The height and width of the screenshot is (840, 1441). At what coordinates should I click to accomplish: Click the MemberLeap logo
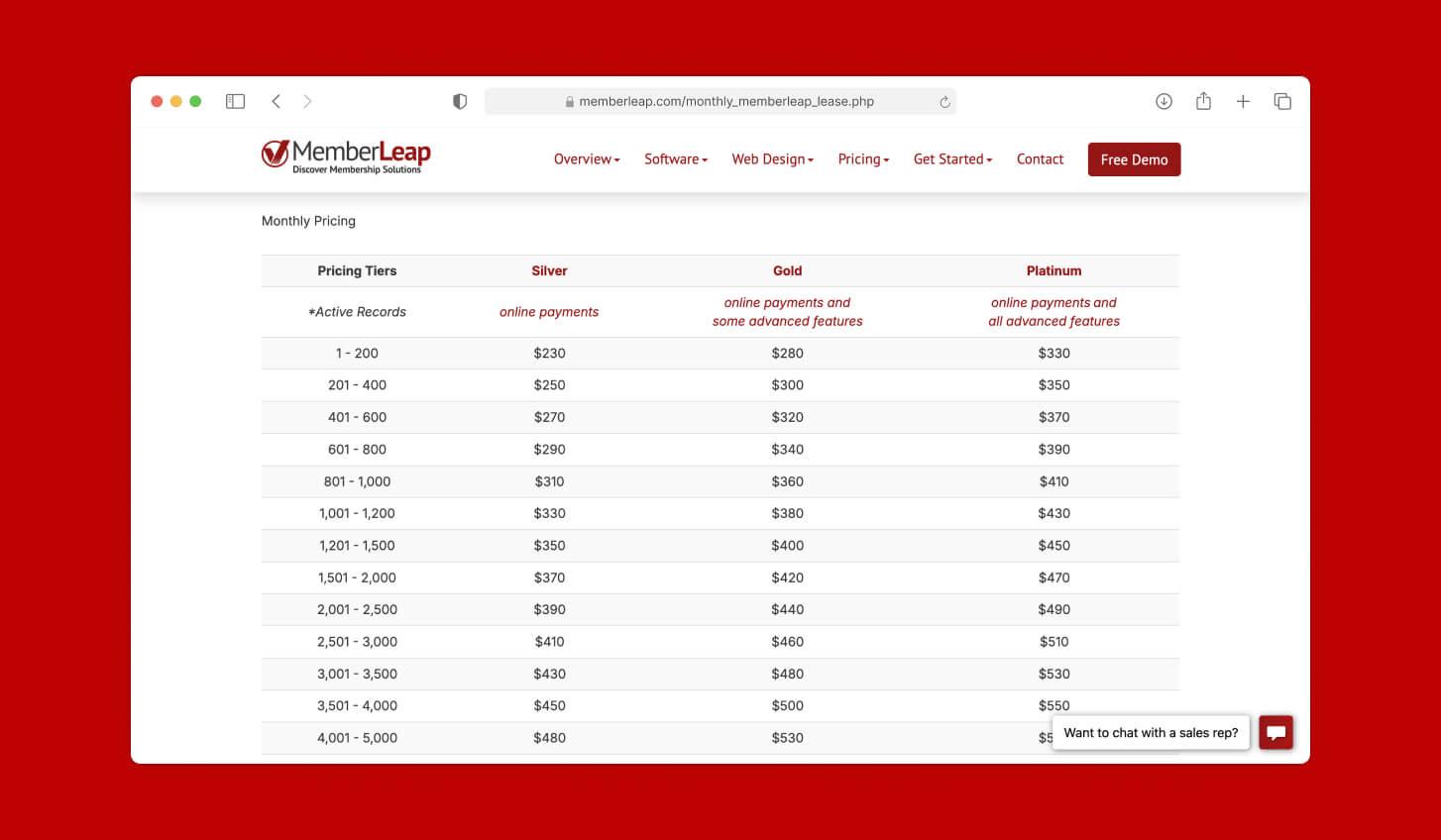pyautogui.click(x=346, y=157)
